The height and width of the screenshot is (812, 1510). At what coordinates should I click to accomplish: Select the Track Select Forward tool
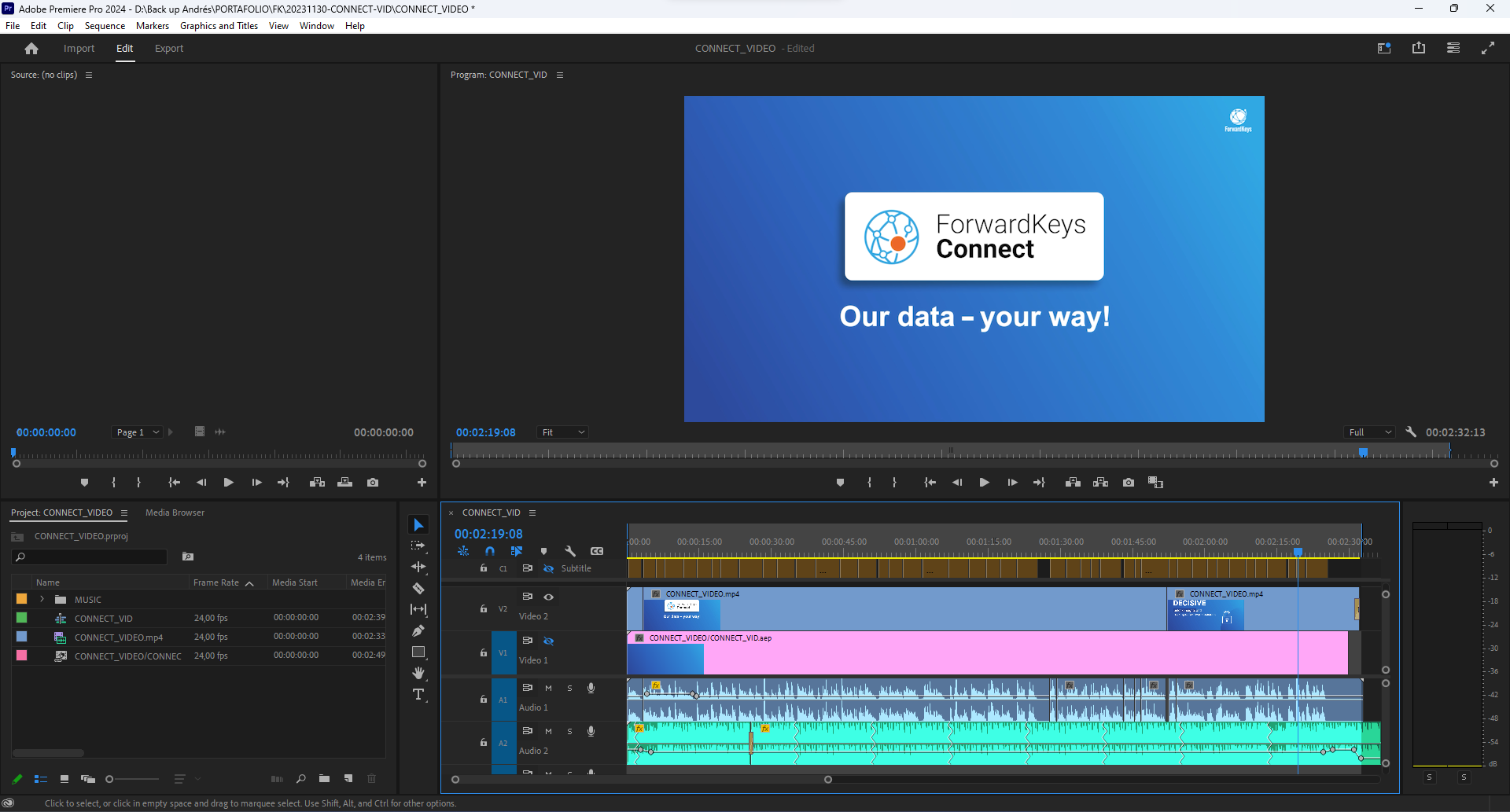click(418, 546)
